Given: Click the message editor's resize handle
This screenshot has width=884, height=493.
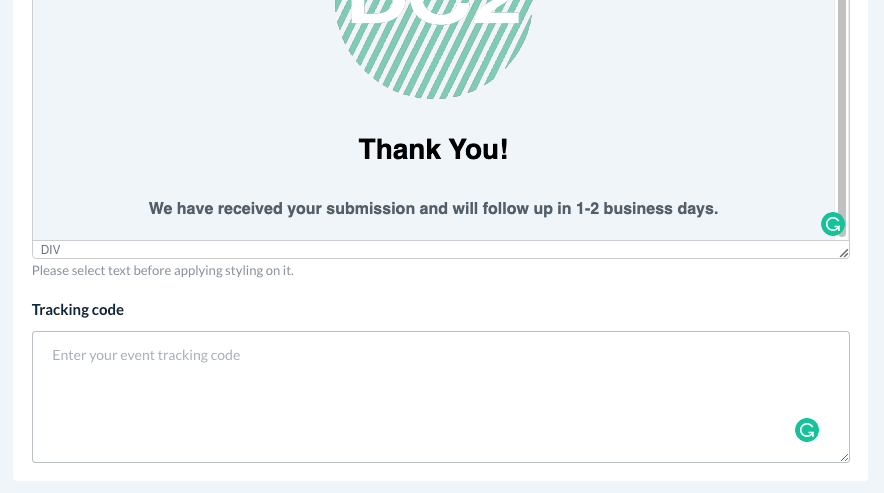Looking at the screenshot, I should (844, 253).
